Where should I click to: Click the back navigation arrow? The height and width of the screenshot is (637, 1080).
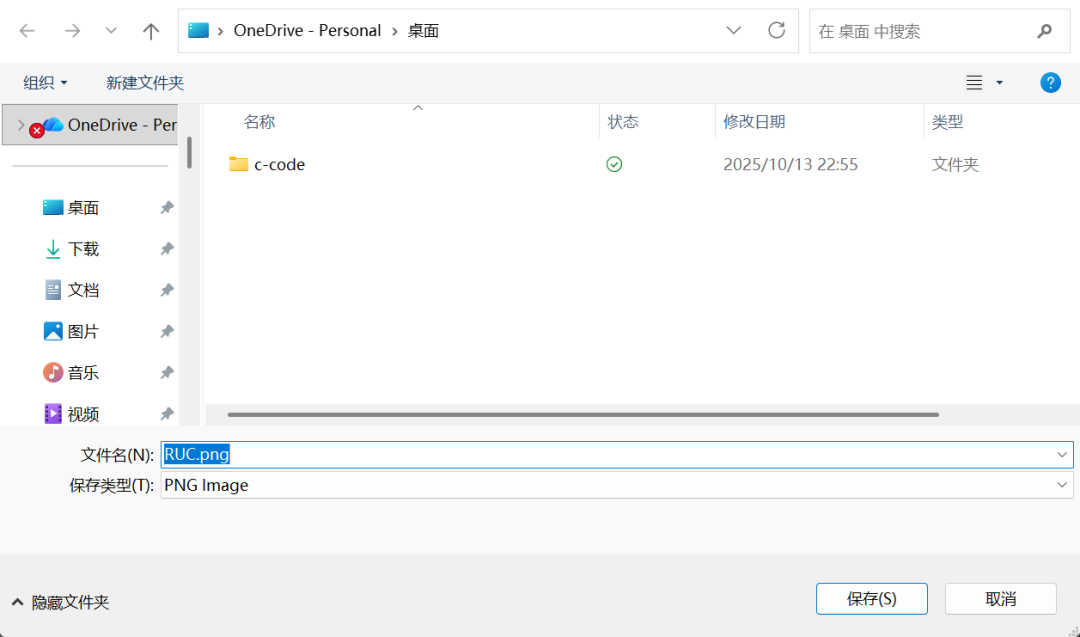(x=27, y=31)
